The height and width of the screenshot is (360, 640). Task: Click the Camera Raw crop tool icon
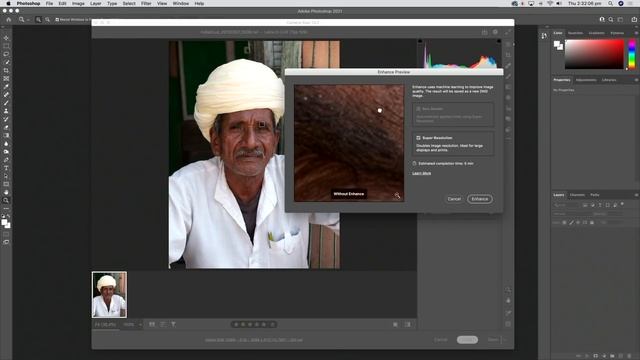coord(508,55)
